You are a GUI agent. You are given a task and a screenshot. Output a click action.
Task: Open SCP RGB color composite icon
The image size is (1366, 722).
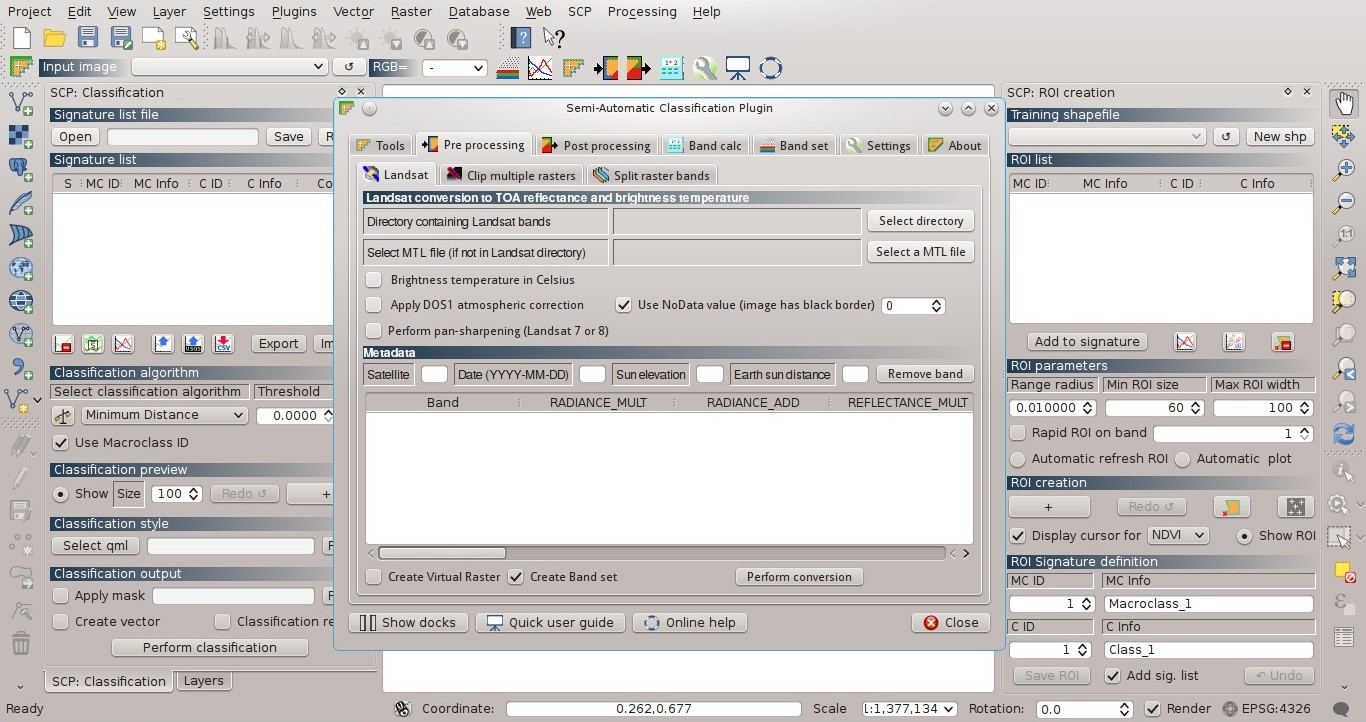pyautogui.click(x=507, y=67)
